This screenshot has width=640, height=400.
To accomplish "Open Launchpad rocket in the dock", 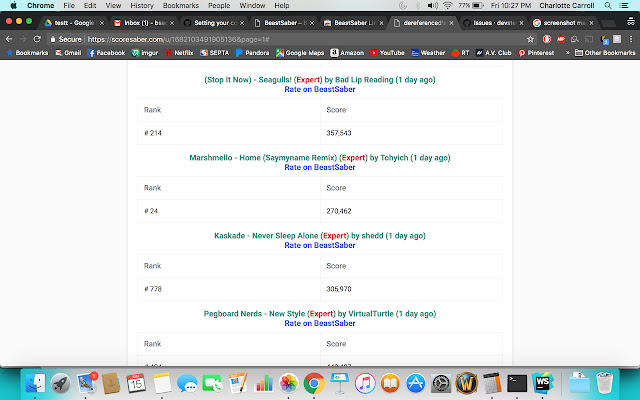I will [x=60, y=383].
